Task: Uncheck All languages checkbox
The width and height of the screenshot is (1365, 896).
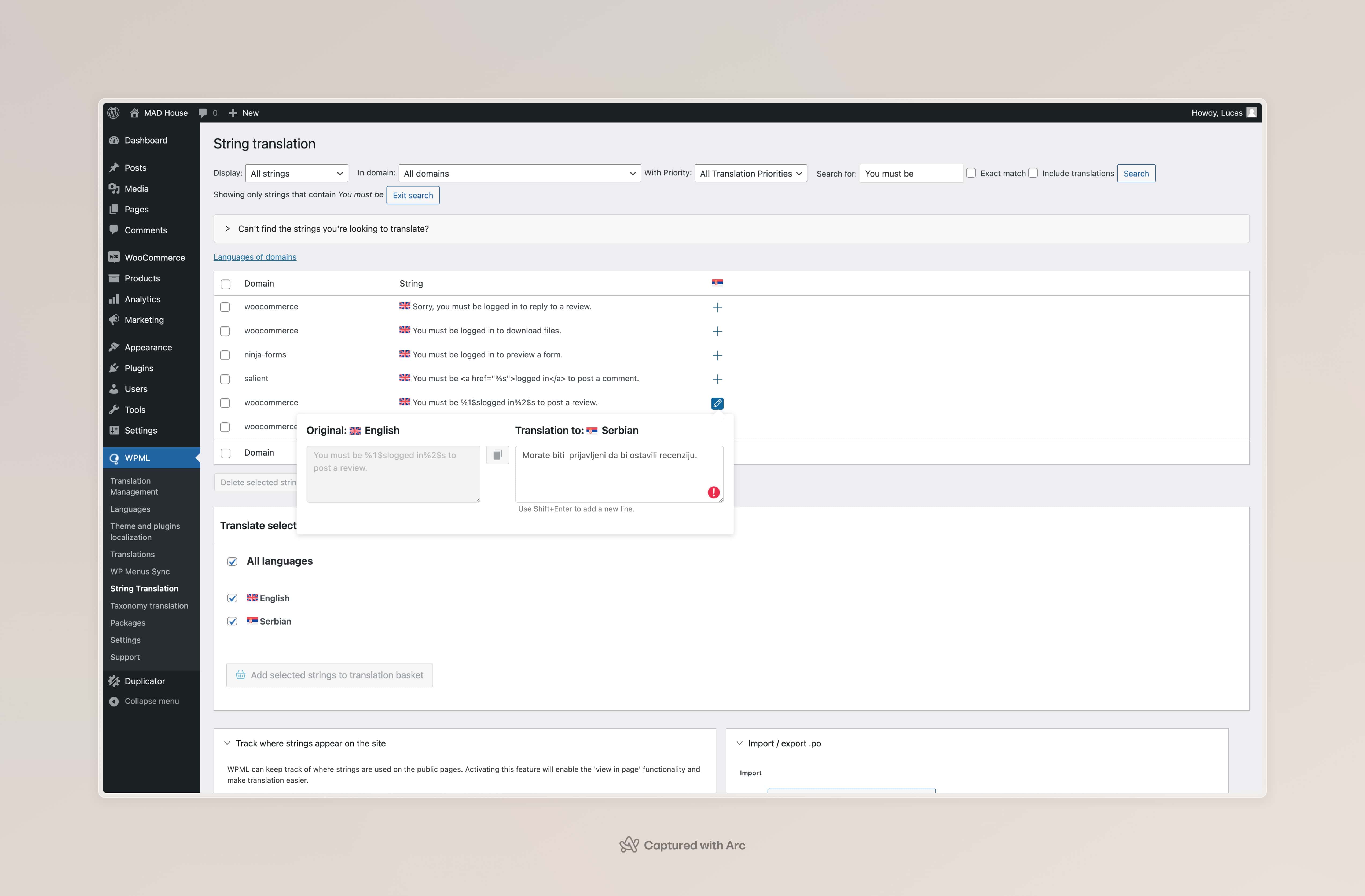Action: 232,561
